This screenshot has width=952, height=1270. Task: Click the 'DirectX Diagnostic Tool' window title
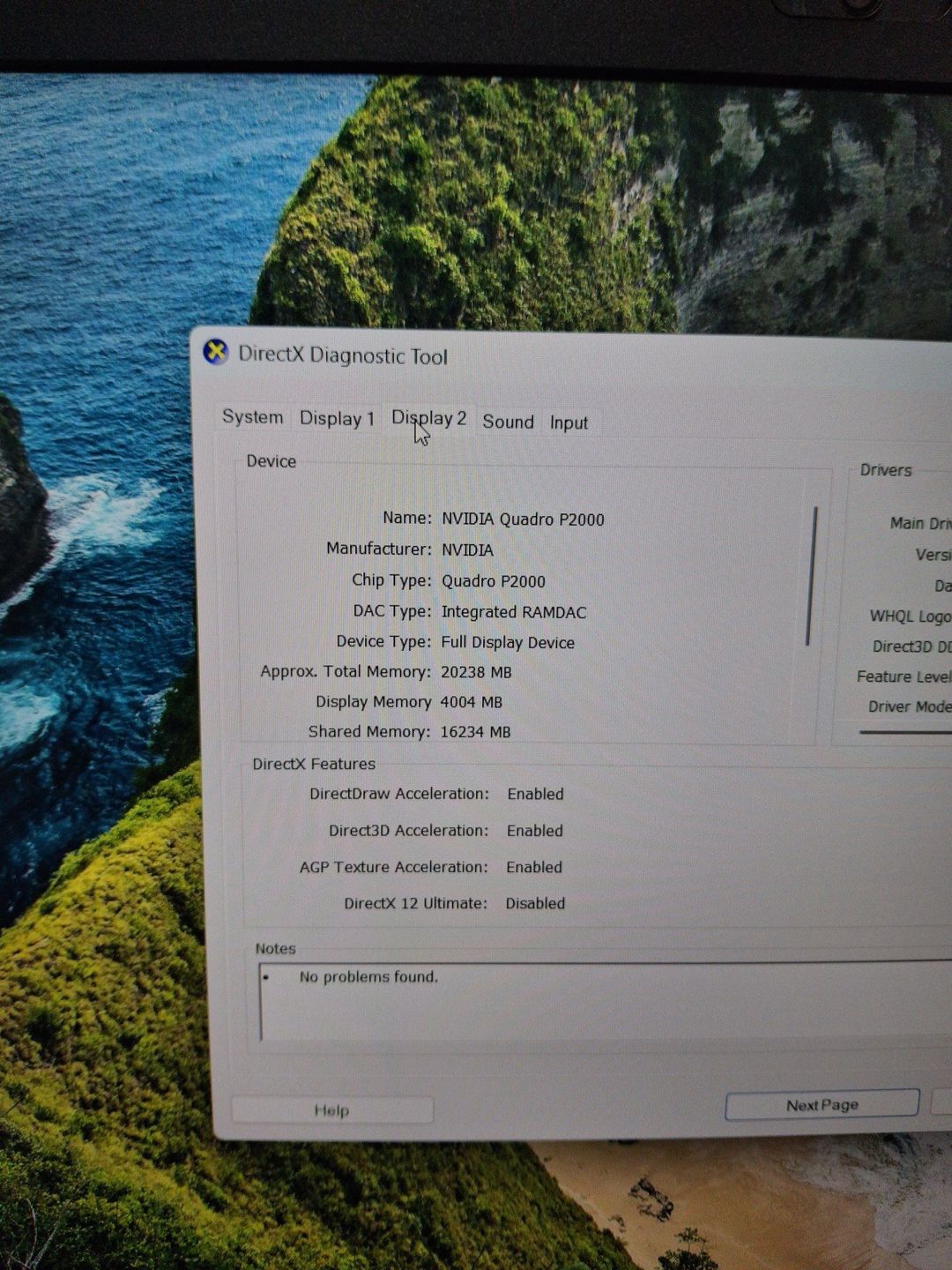343,355
